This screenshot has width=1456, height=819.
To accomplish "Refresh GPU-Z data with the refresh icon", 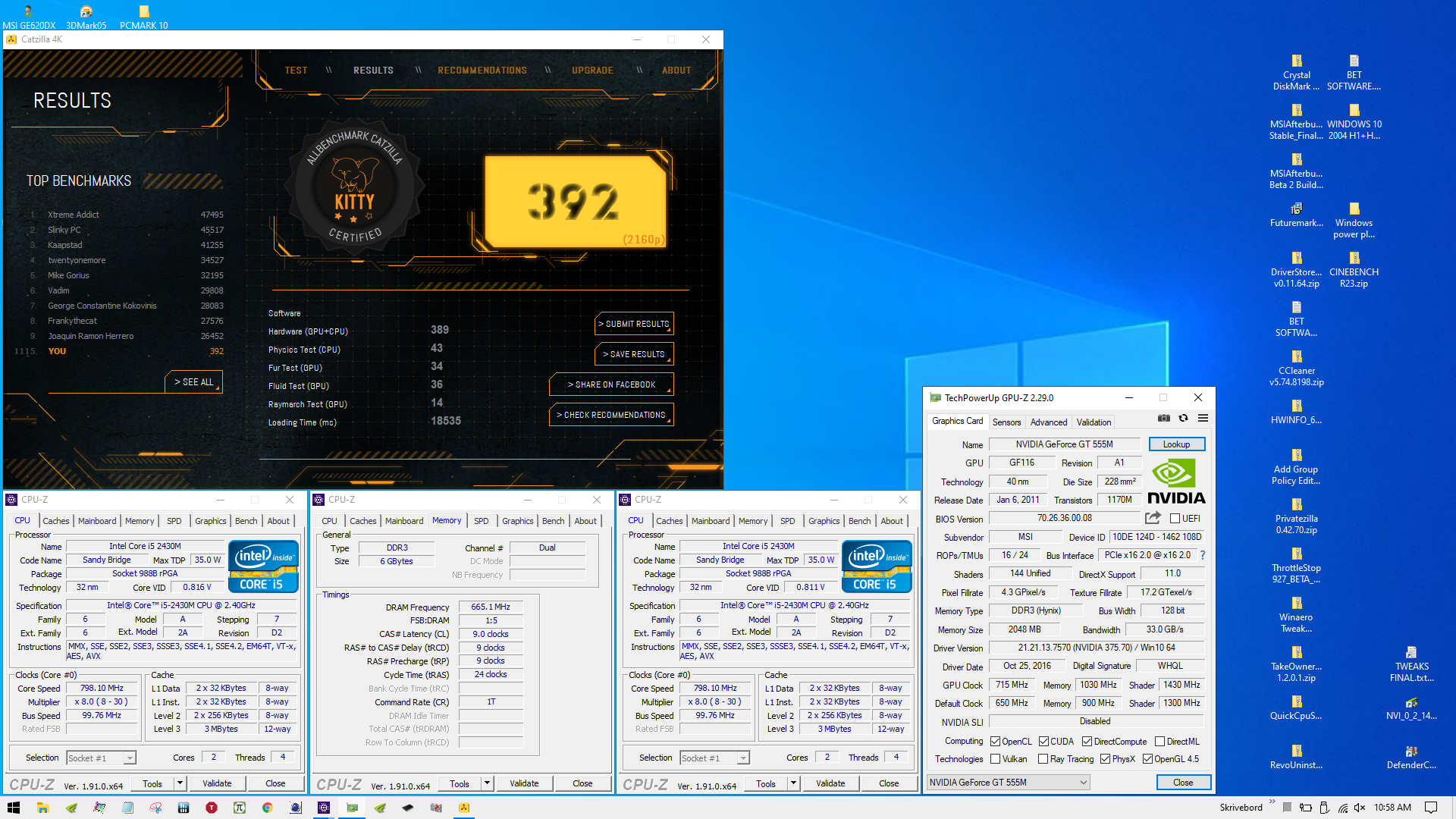I will pyautogui.click(x=1183, y=419).
